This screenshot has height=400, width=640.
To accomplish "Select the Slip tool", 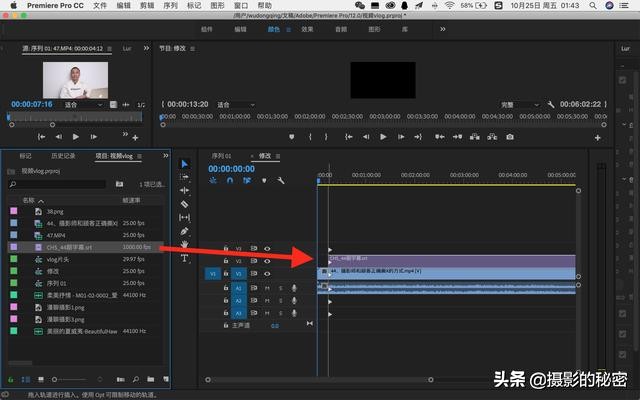I will (184, 218).
